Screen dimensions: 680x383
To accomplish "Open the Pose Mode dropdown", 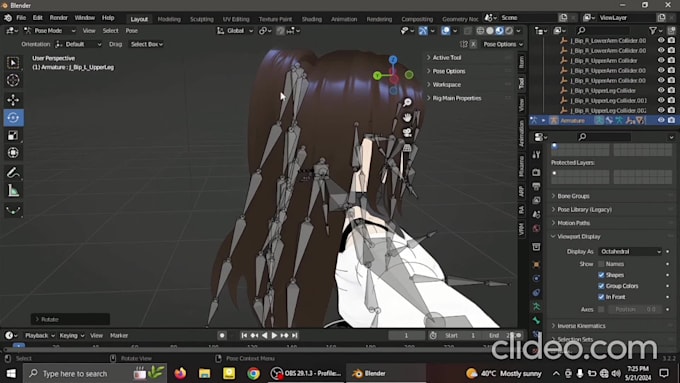I will [x=50, y=31].
